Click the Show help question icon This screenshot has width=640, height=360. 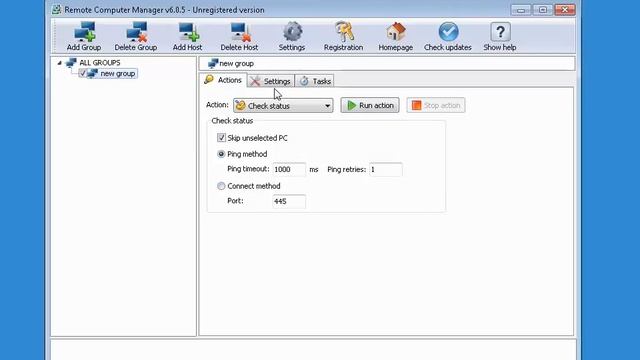(x=500, y=32)
